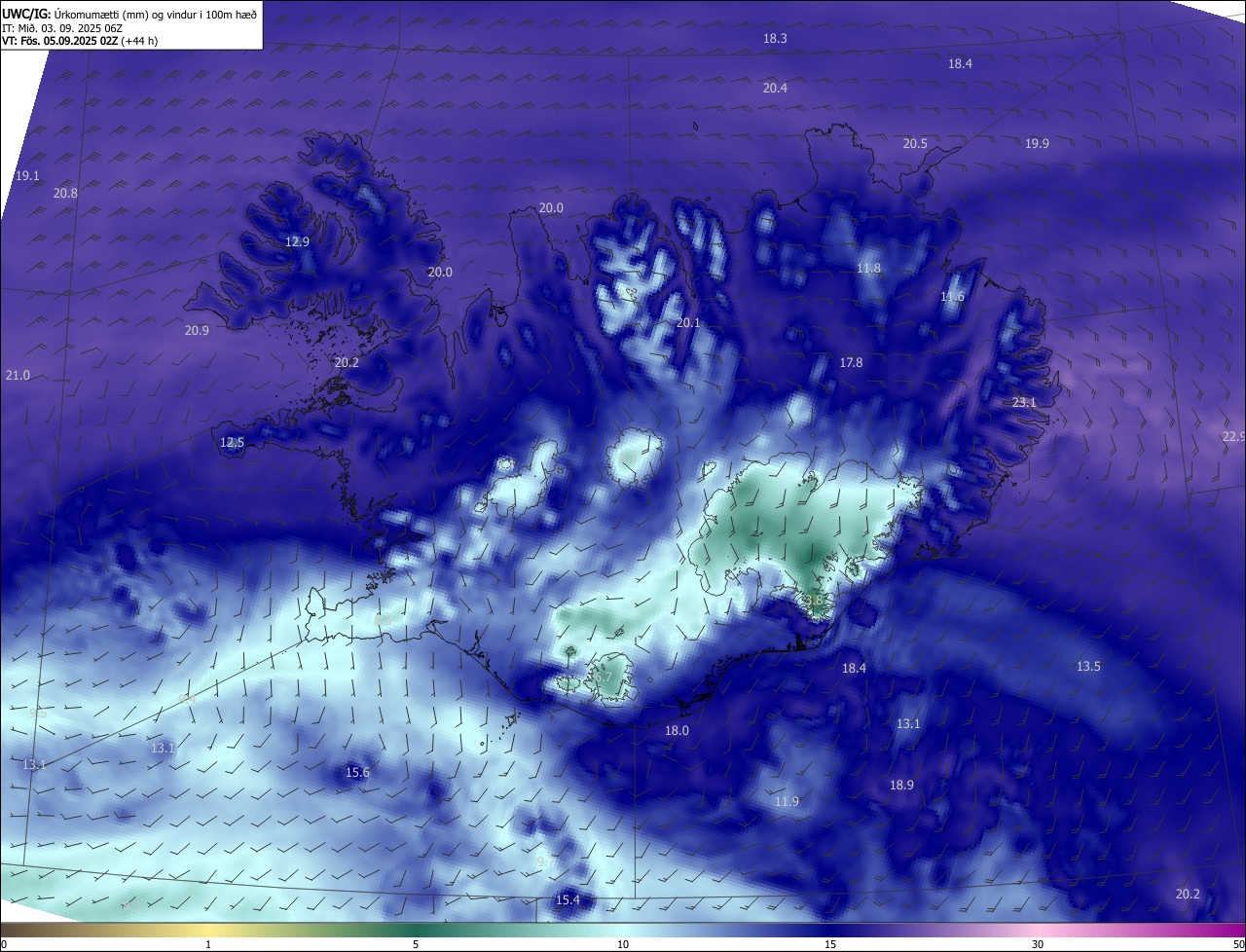Click the map value 11.9
1246x952 pixels.
787,801
